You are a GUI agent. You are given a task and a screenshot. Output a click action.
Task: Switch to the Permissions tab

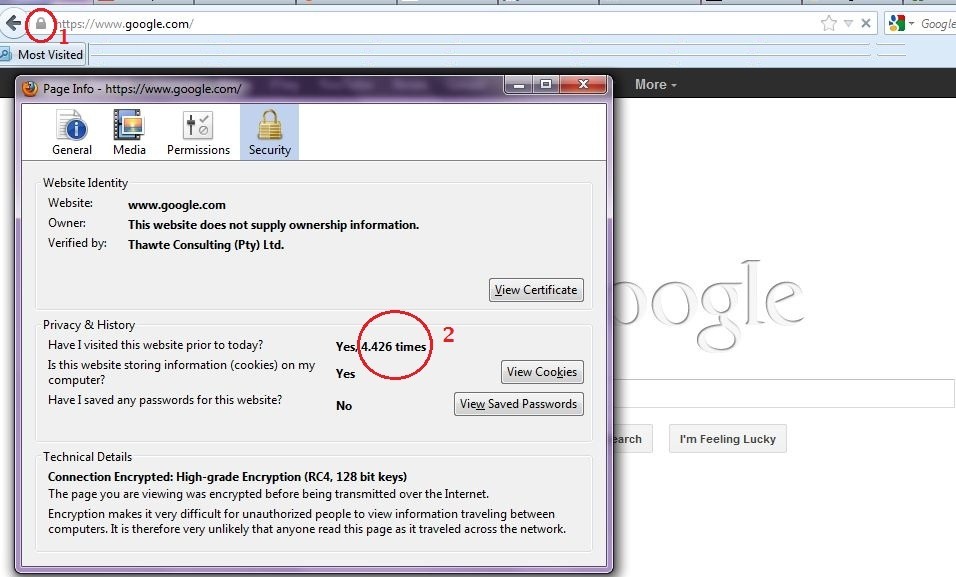click(x=198, y=132)
